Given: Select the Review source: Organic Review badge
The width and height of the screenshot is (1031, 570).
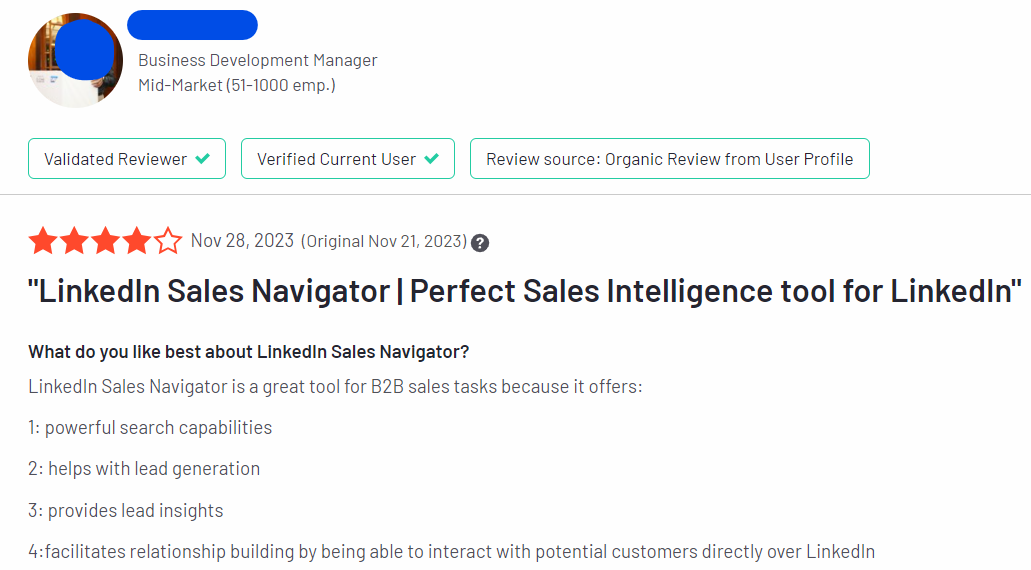Looking at the screenshot, I should (x=669, y=159).
